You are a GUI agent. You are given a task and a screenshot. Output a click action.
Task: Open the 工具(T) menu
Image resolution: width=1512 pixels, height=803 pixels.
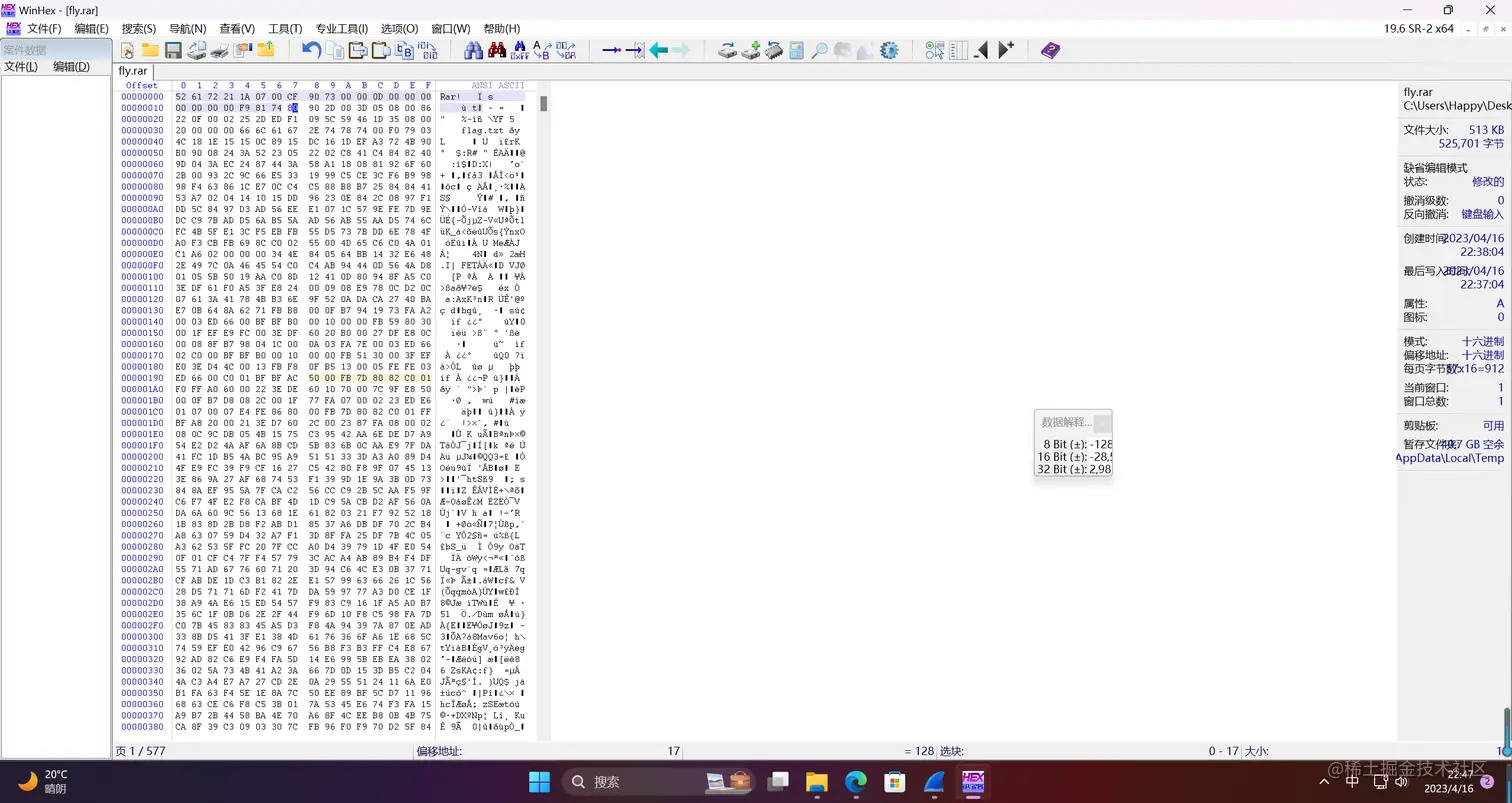coord(285,29)
